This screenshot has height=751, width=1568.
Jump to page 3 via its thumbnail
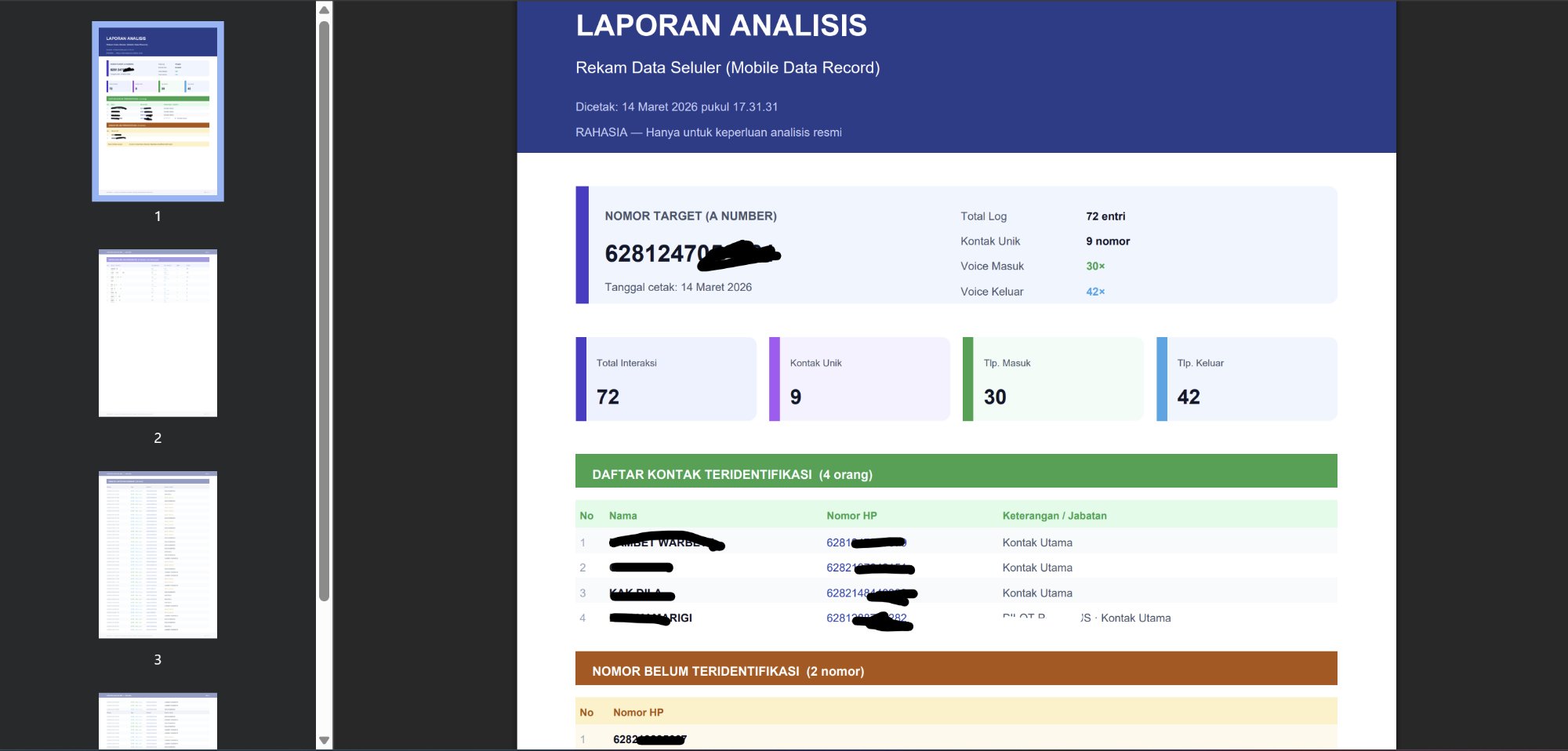(x=157, y=555)
